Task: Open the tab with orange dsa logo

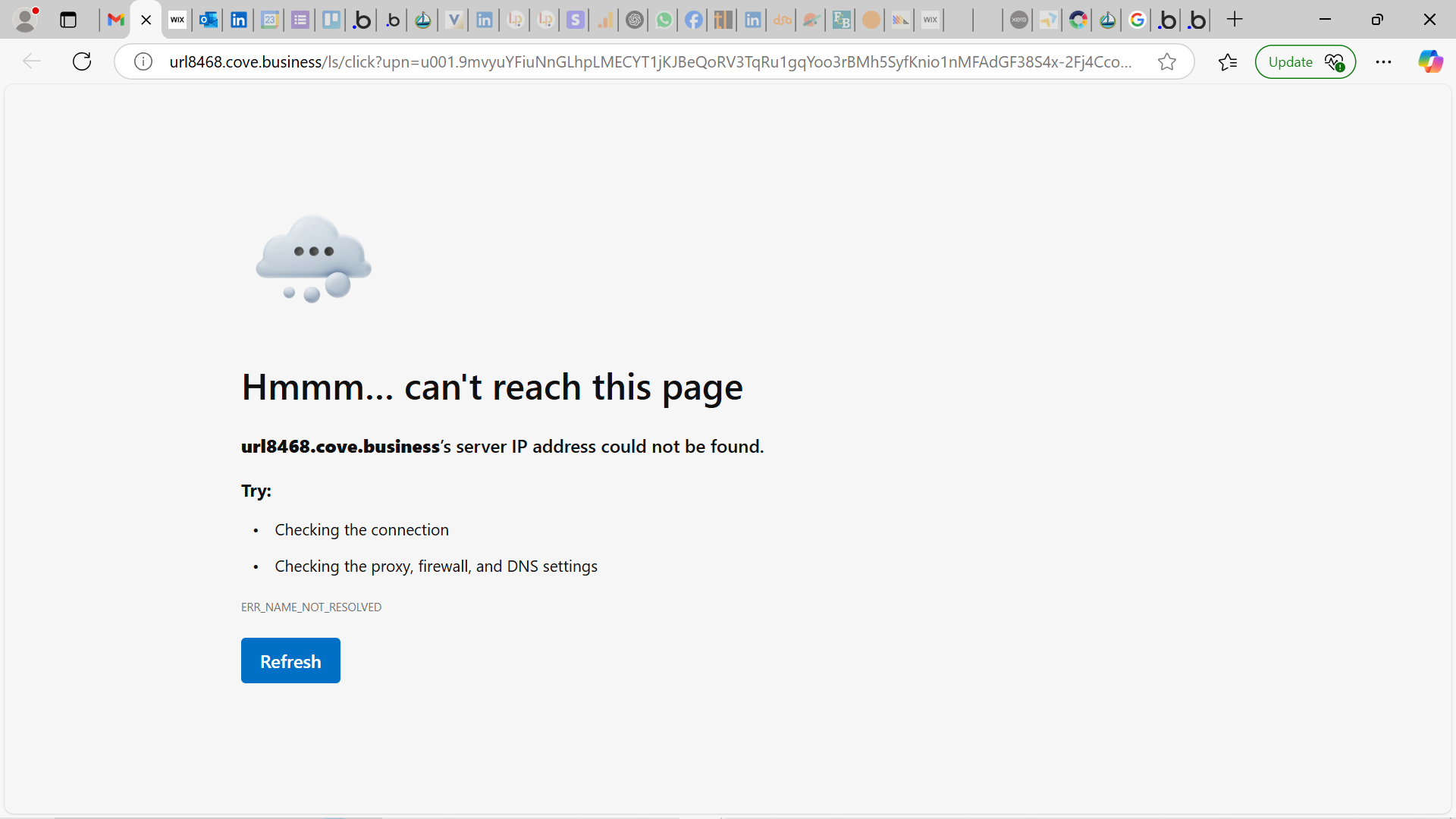Action: pos(782,20)
